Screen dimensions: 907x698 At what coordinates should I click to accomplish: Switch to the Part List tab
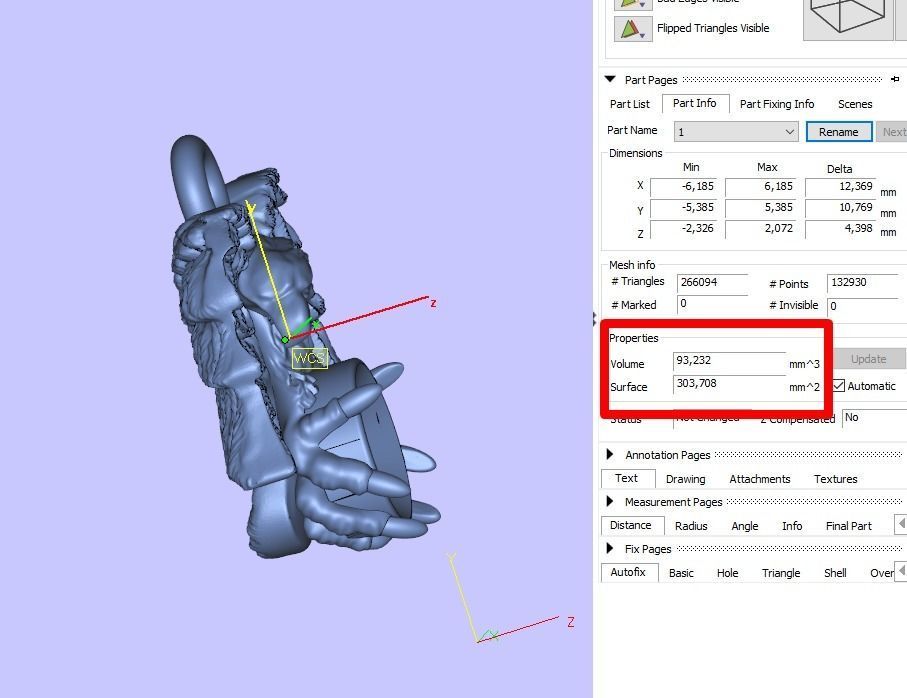(x=629, y=104)
